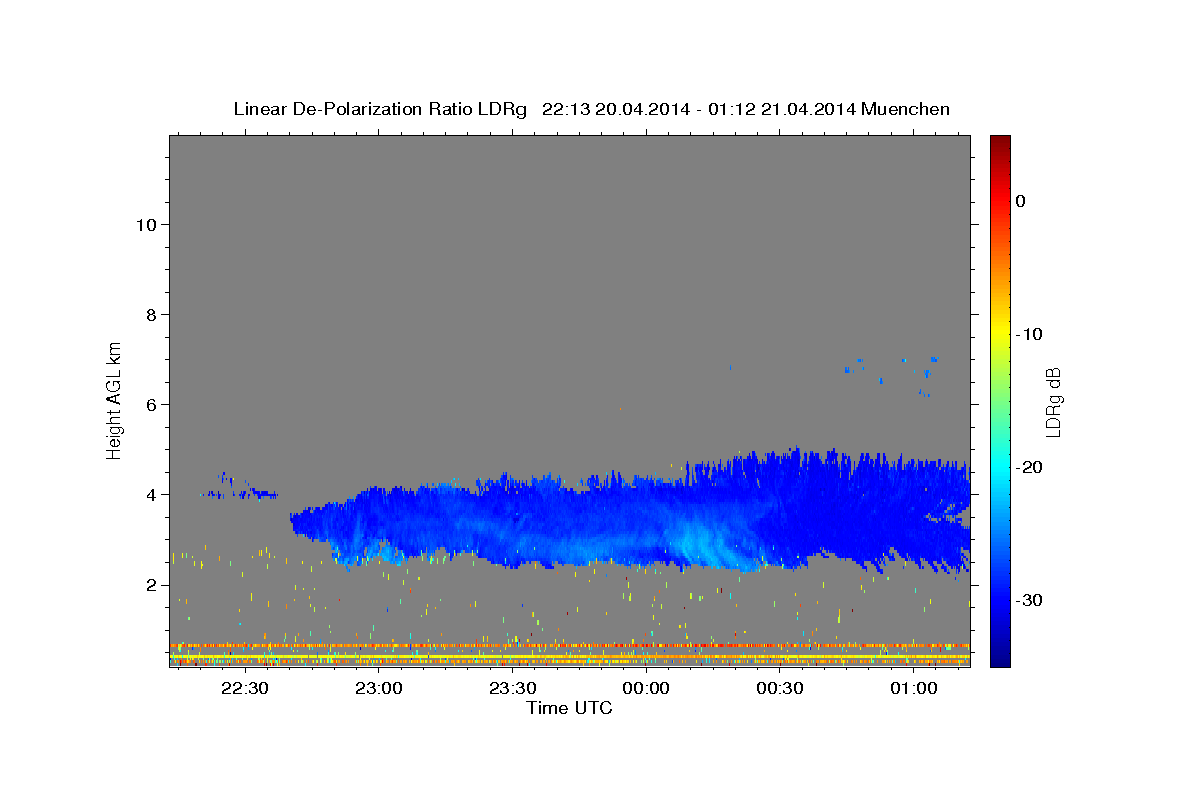Image resolution: width=1200 pixels, height=800 pixels.
Task: Click the colorbar at the -20 dB cyan level
Action: click(x=1000, y=467)
